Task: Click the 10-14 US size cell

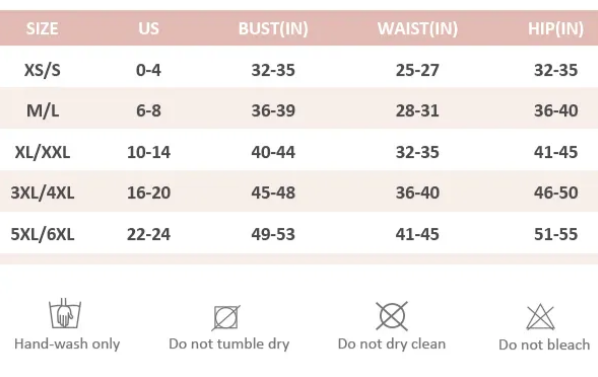Action: [149, 152]
